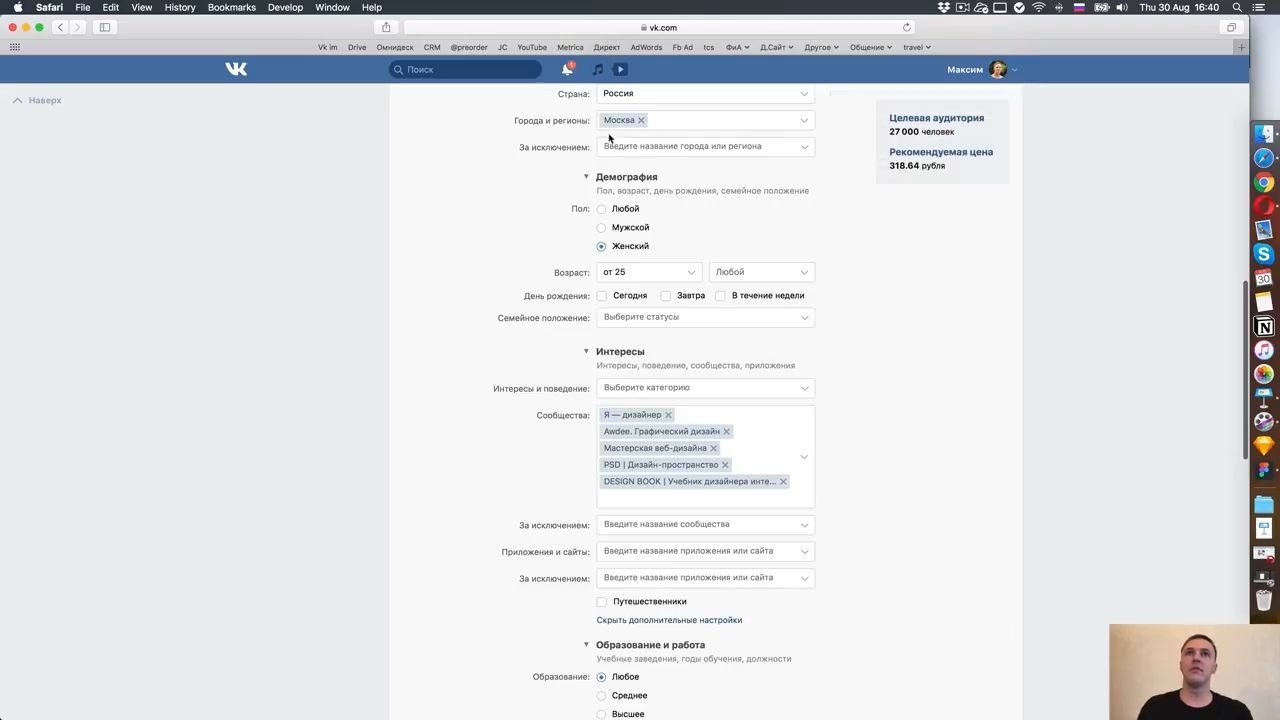Open the 'YouTube' bookmark
Screen dimensions: 1280x720
pyautogui.click(x=532, y=47)
